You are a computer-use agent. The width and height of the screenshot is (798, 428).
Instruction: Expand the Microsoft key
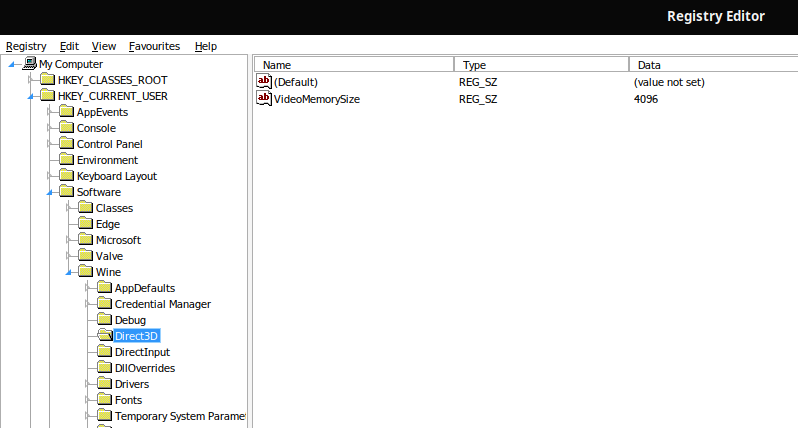click(68, 240)
